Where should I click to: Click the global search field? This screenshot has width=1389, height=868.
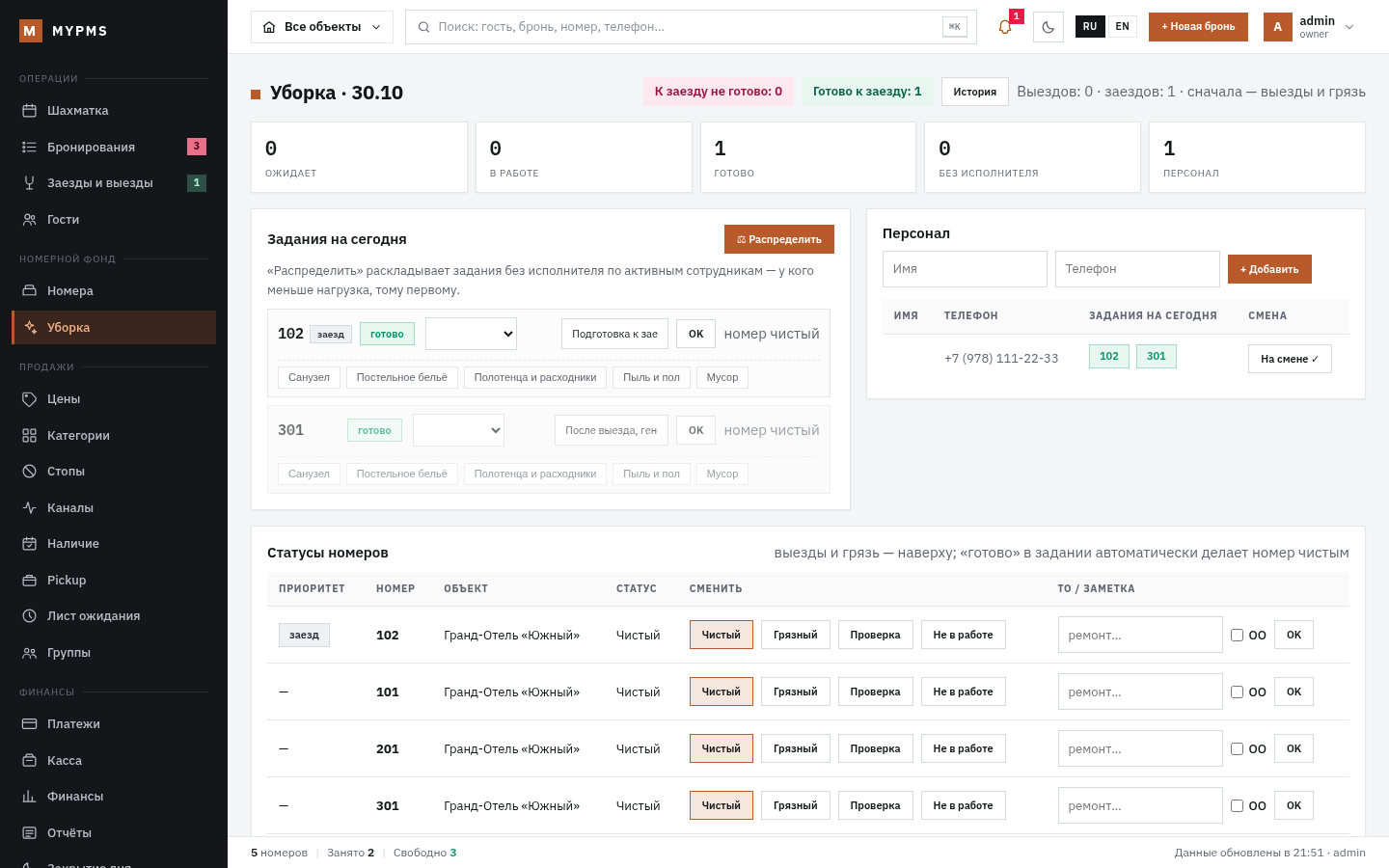[691, 27]
